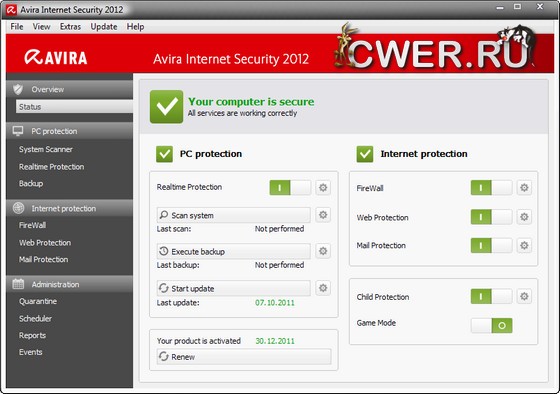Select the Internet protection sidebar header

[x=70, y=208]
